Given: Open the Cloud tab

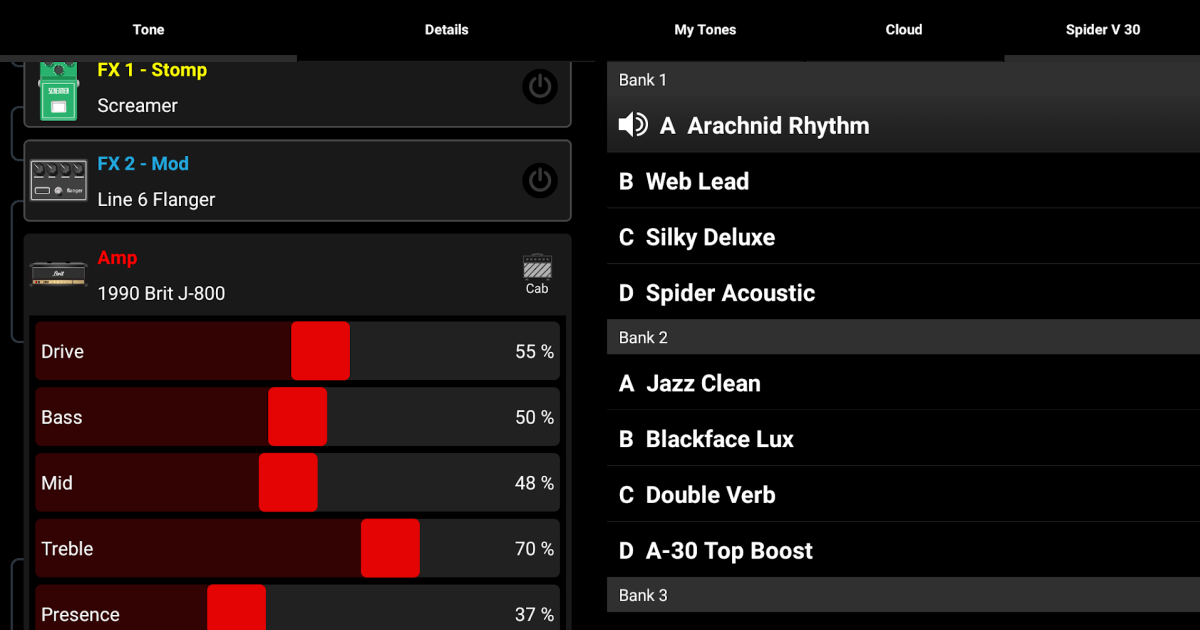Looking at the screenshot, I should click(903, 30).
